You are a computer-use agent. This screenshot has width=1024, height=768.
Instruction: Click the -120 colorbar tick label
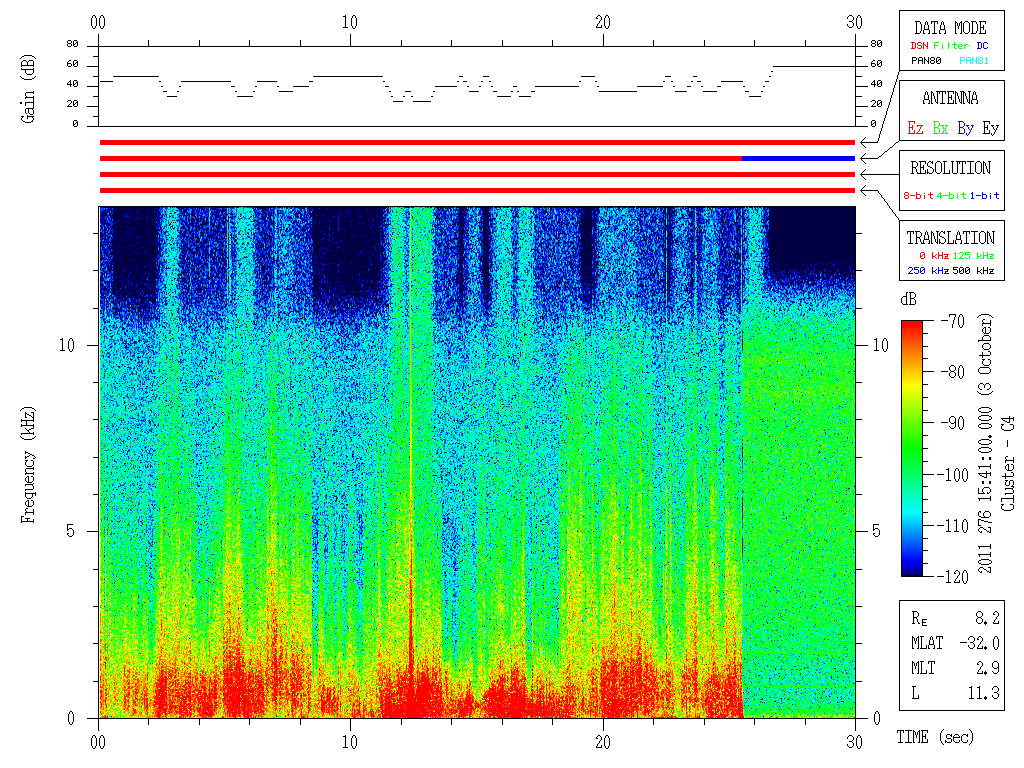(955, 577)
